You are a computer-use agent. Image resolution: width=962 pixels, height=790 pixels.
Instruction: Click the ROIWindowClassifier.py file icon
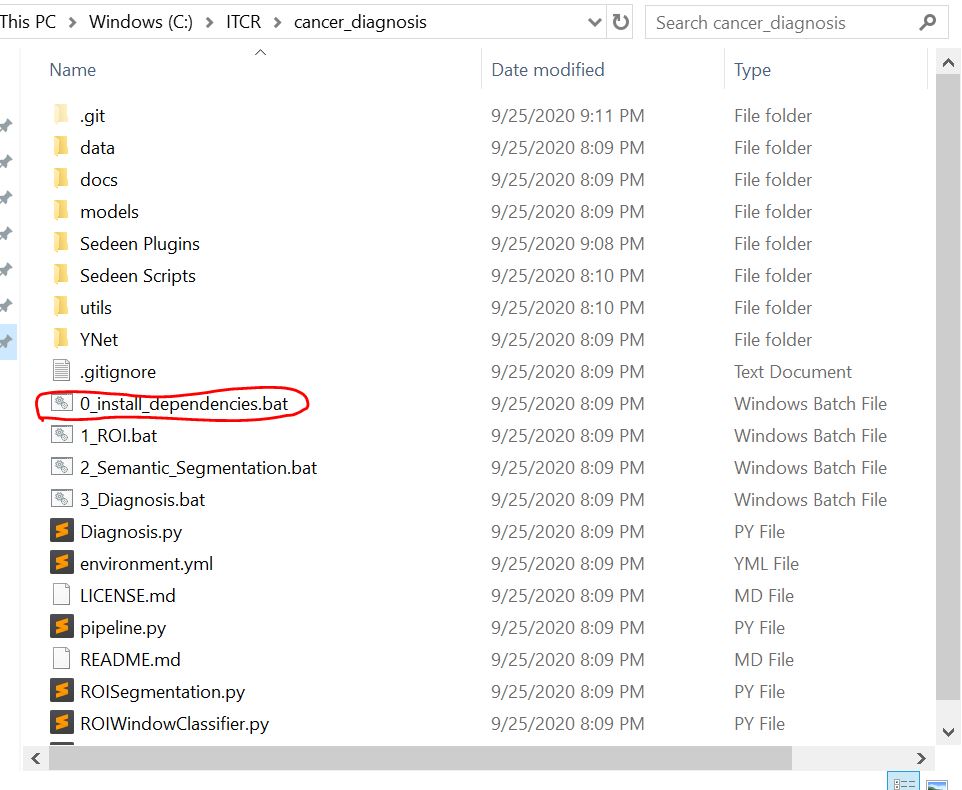[x=61, y=723]
